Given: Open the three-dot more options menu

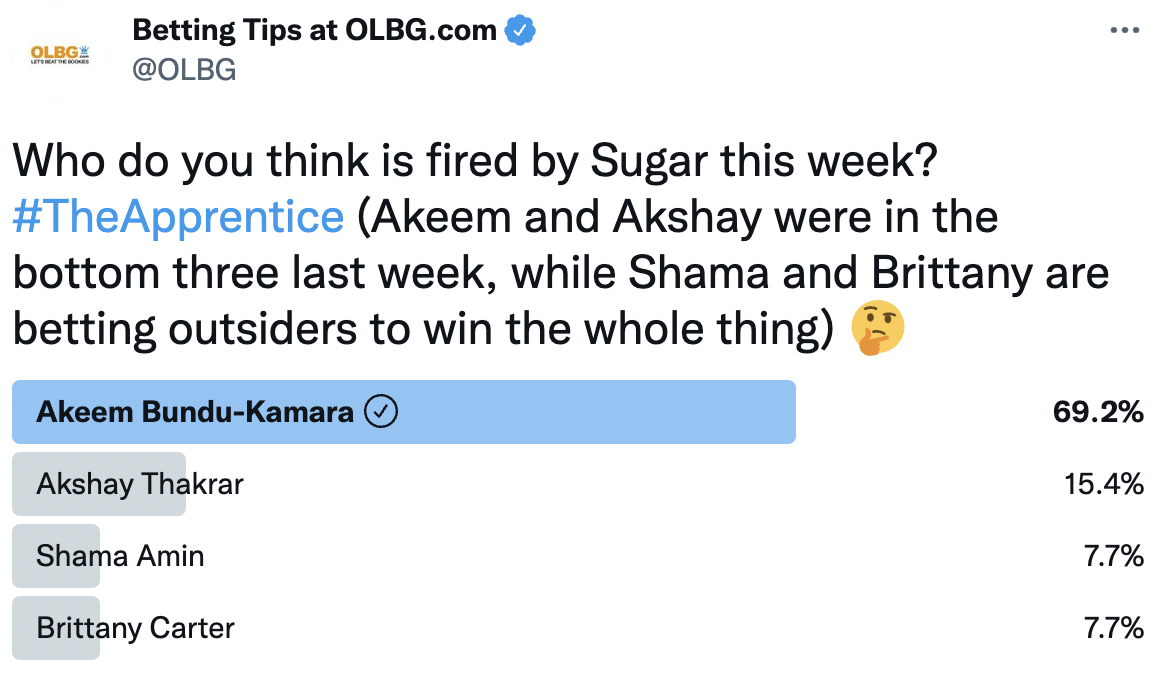Looking at the screenshot, I should click(x=1124, y=31).
